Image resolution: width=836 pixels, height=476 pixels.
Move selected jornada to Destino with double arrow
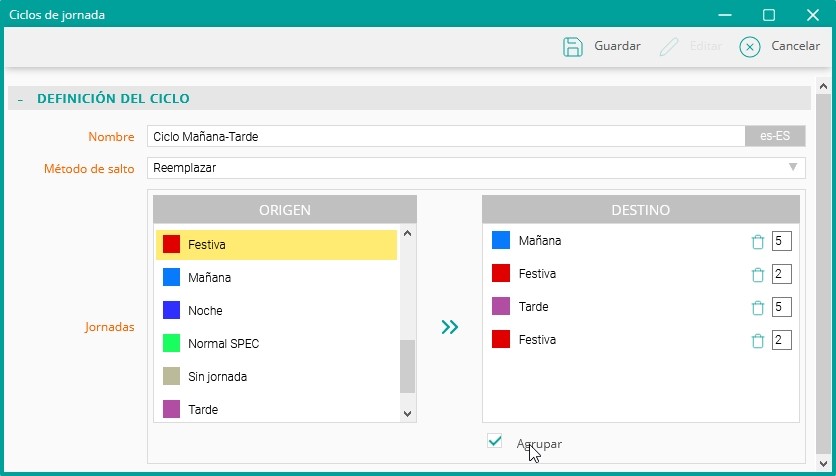click(449, 327)
